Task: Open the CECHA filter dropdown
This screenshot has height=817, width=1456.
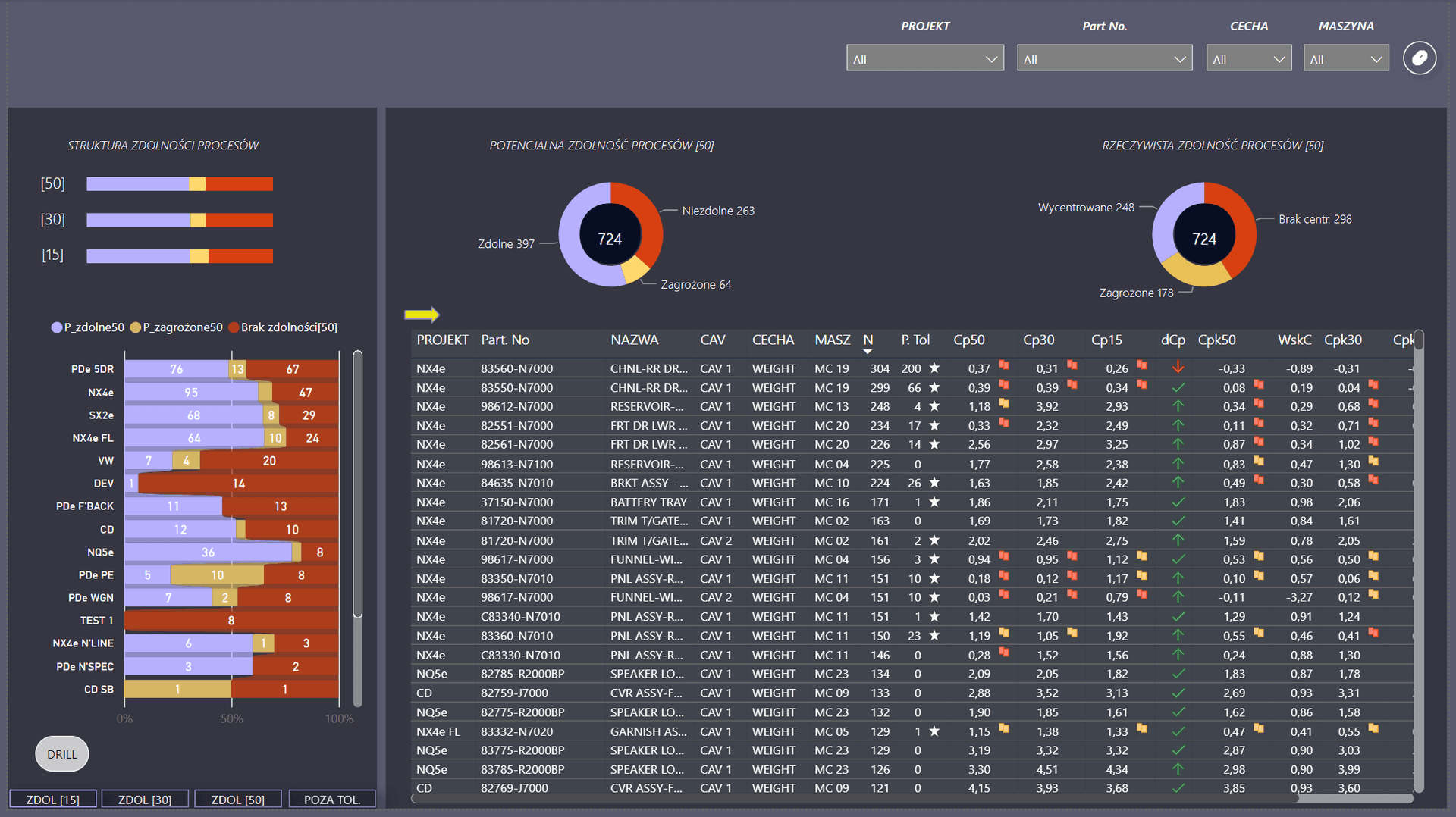Action: [x=1248, y=59]
